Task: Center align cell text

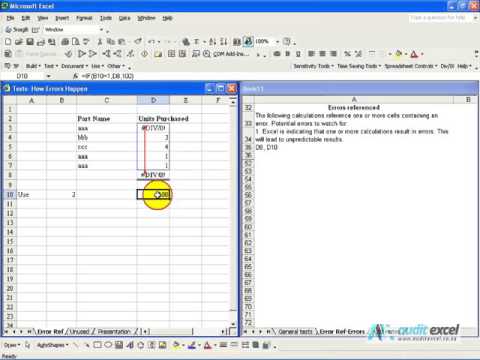Action: 322,54
